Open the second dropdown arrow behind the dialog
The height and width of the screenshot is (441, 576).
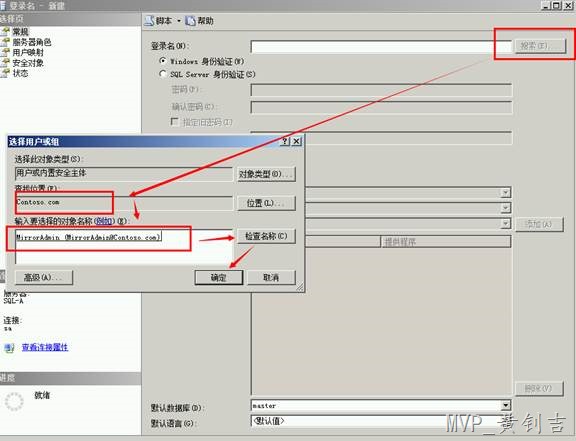click(x=505, y=208)
